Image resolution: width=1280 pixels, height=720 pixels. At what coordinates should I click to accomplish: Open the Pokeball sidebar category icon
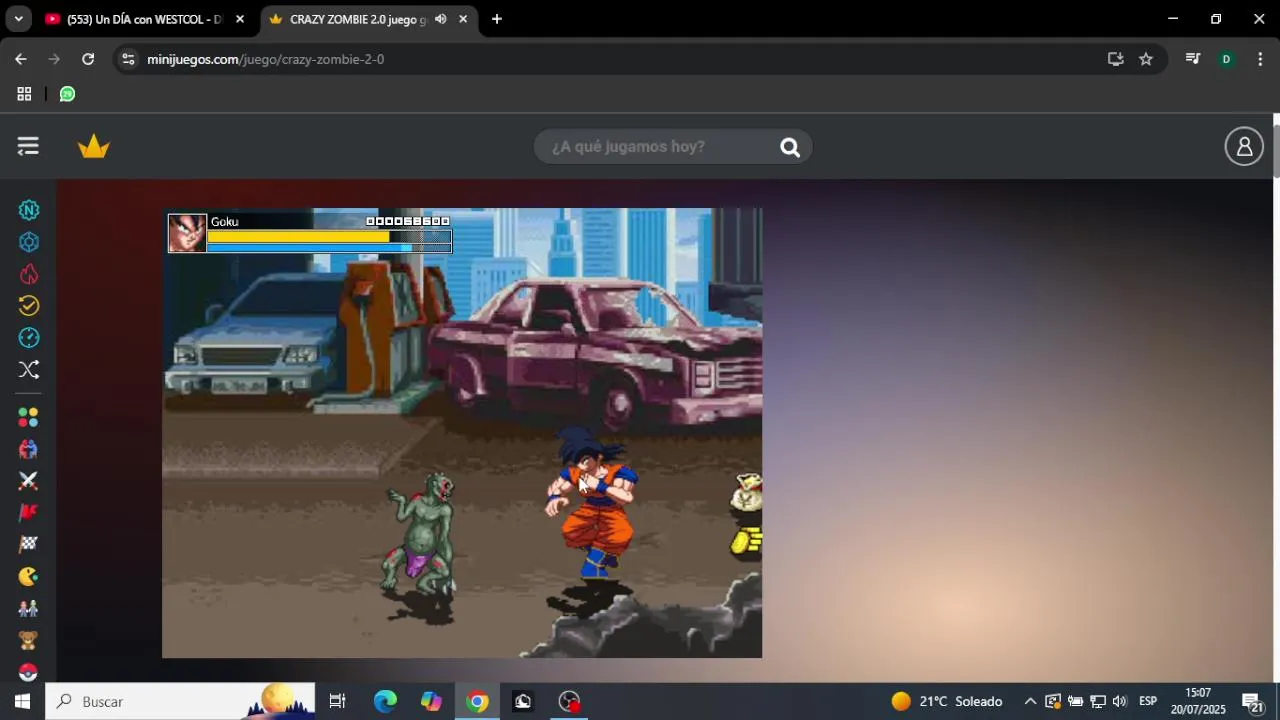coord(29,671)
